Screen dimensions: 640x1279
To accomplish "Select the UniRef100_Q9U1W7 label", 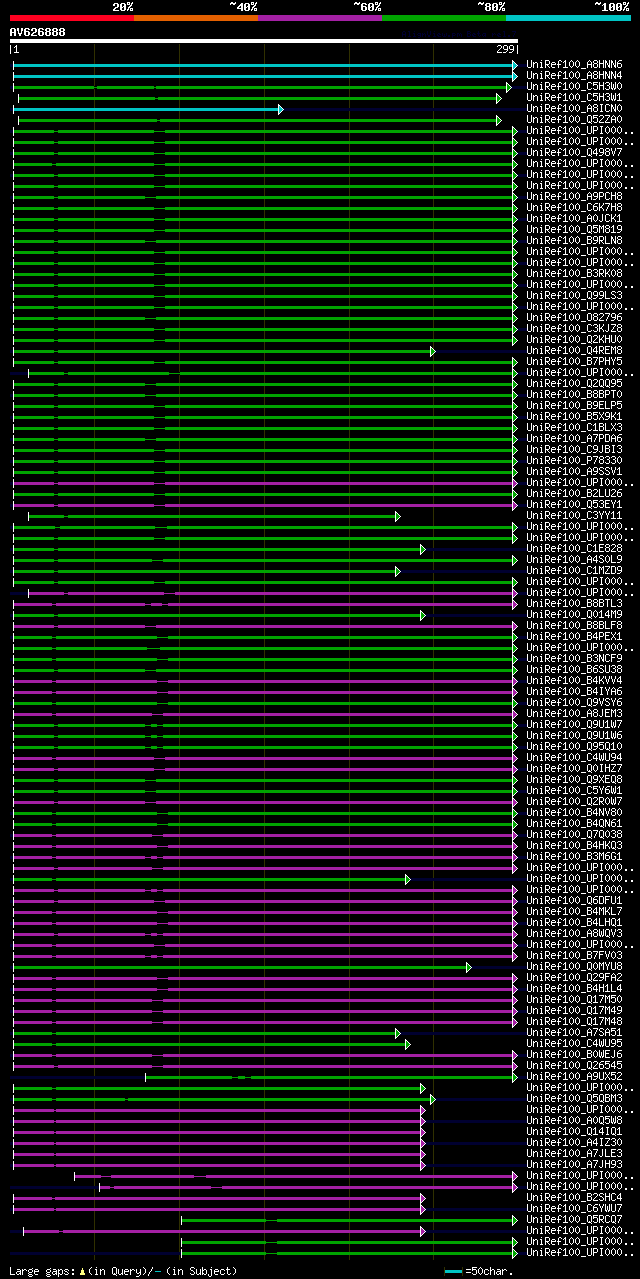I will (574, 725).
